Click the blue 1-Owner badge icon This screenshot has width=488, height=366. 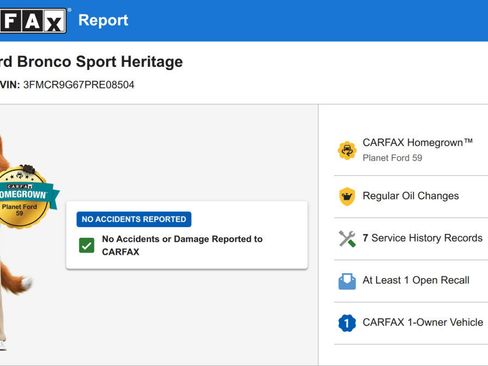pyautogui.click(x=347, y=323)
